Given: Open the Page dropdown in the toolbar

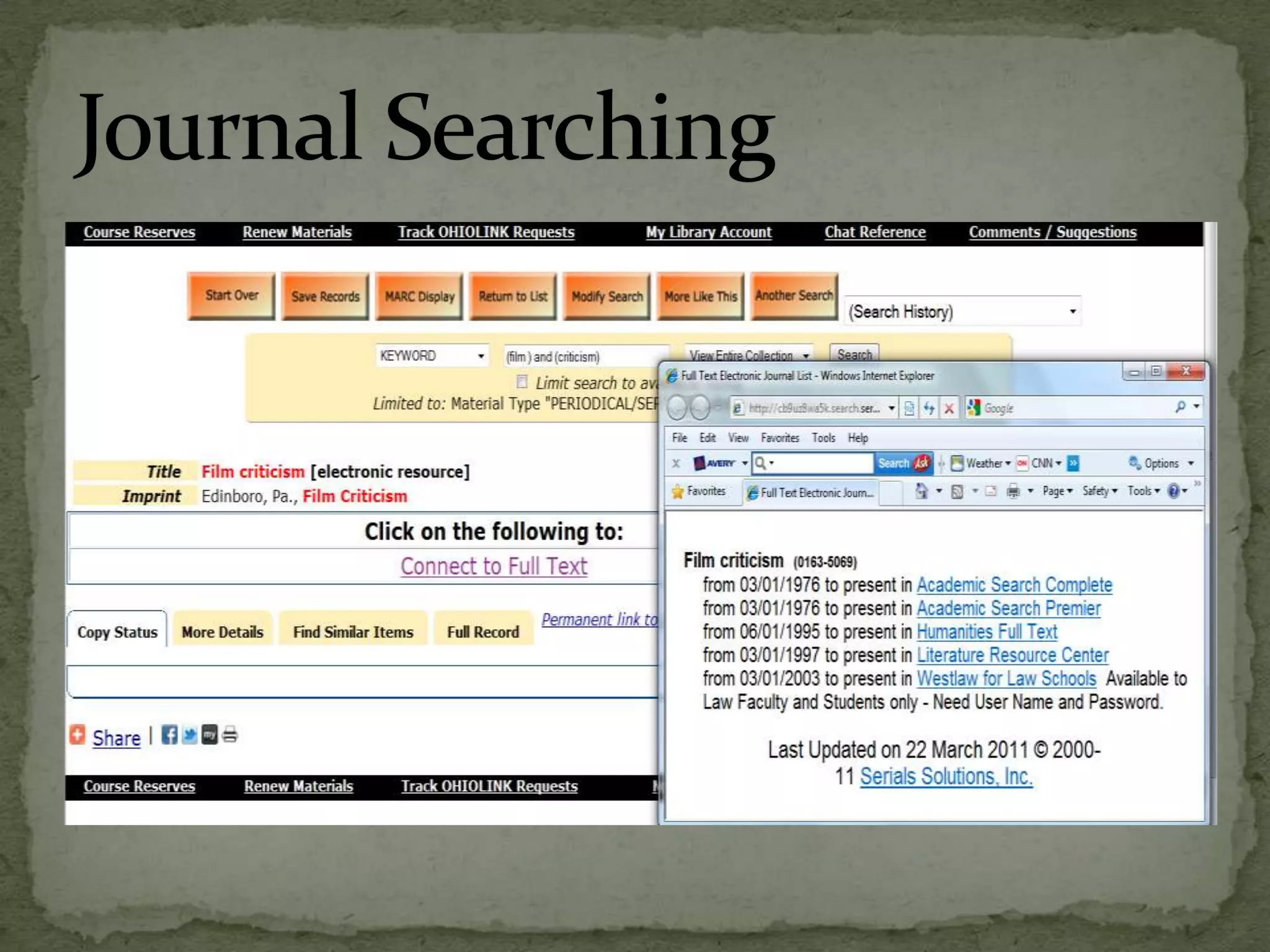Looking at the screenshot, I should 1057,491.
